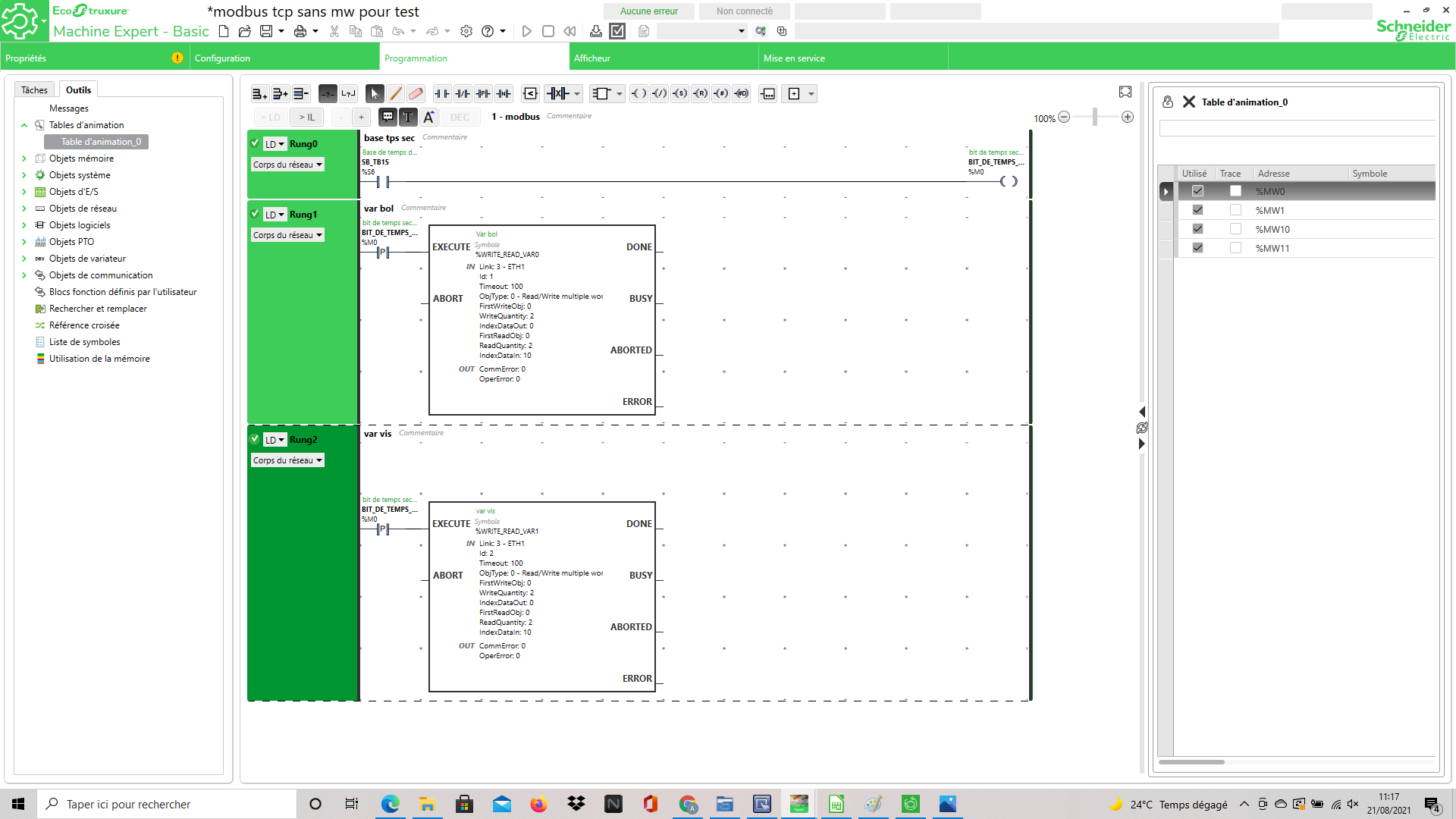Switch to the Tâches tab
Image resolution: width=1456 pixels, height=819 pixels.
pos(34,89)
